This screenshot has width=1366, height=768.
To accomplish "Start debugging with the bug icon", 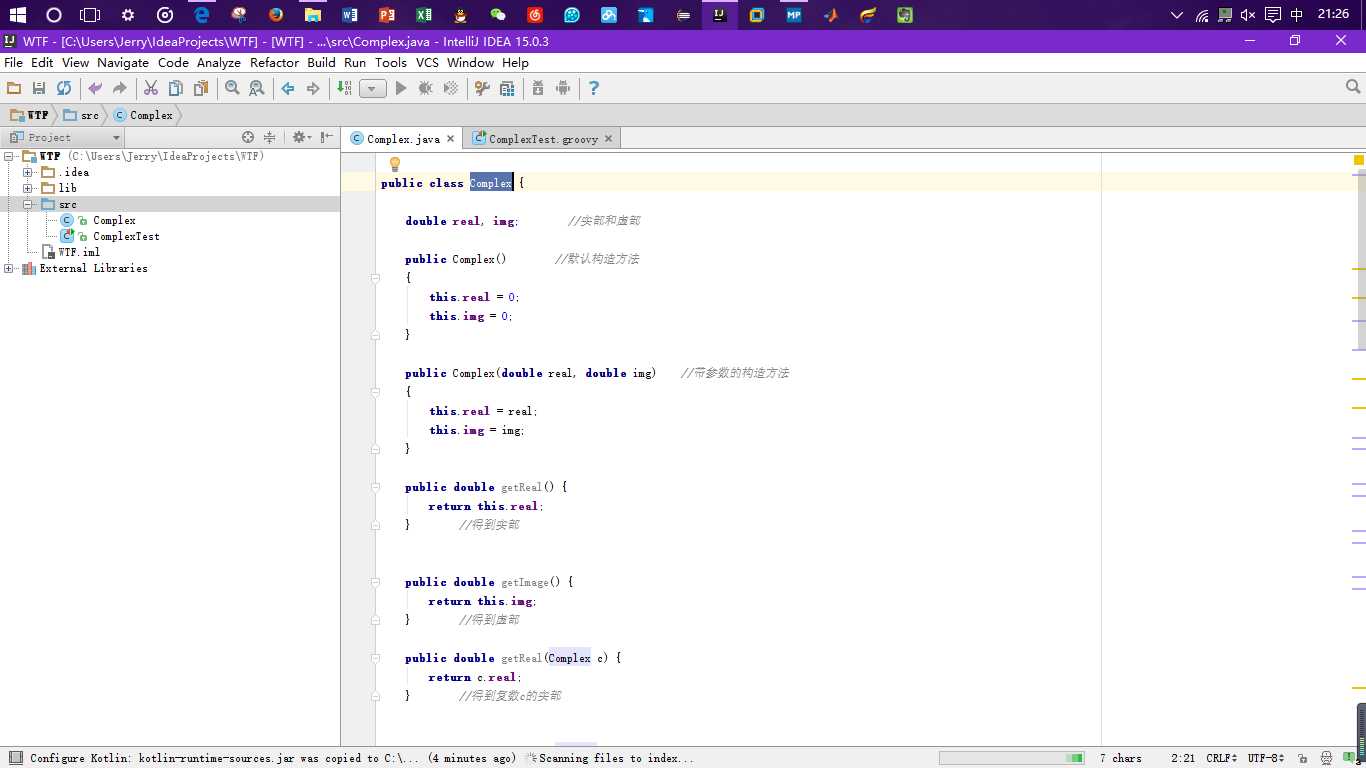I will [426, 88].
